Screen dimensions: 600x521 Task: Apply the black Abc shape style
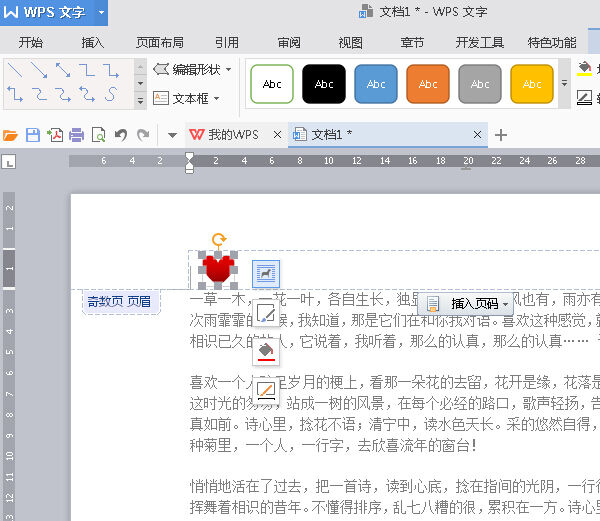(x=324, y=85)
